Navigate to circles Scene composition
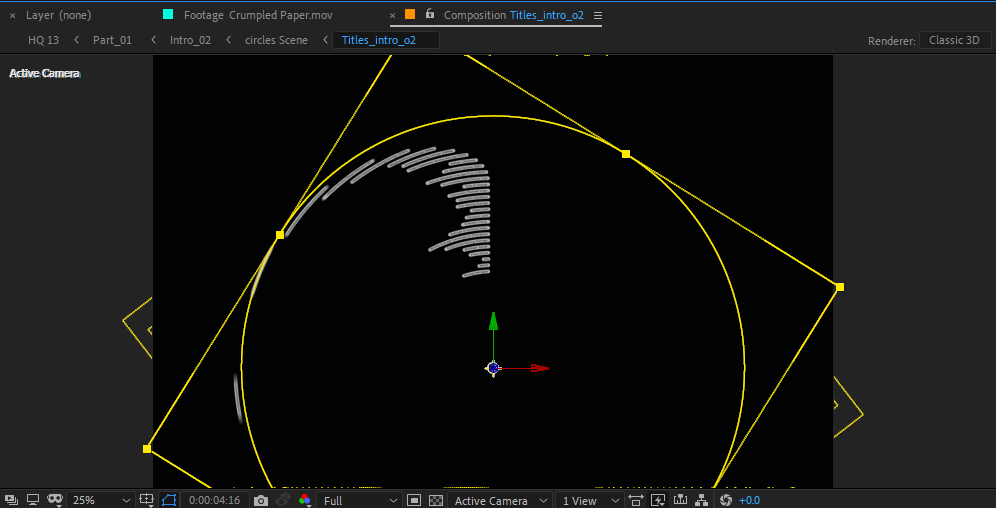This screenshot has width=996, height=508. coord(276,40)
